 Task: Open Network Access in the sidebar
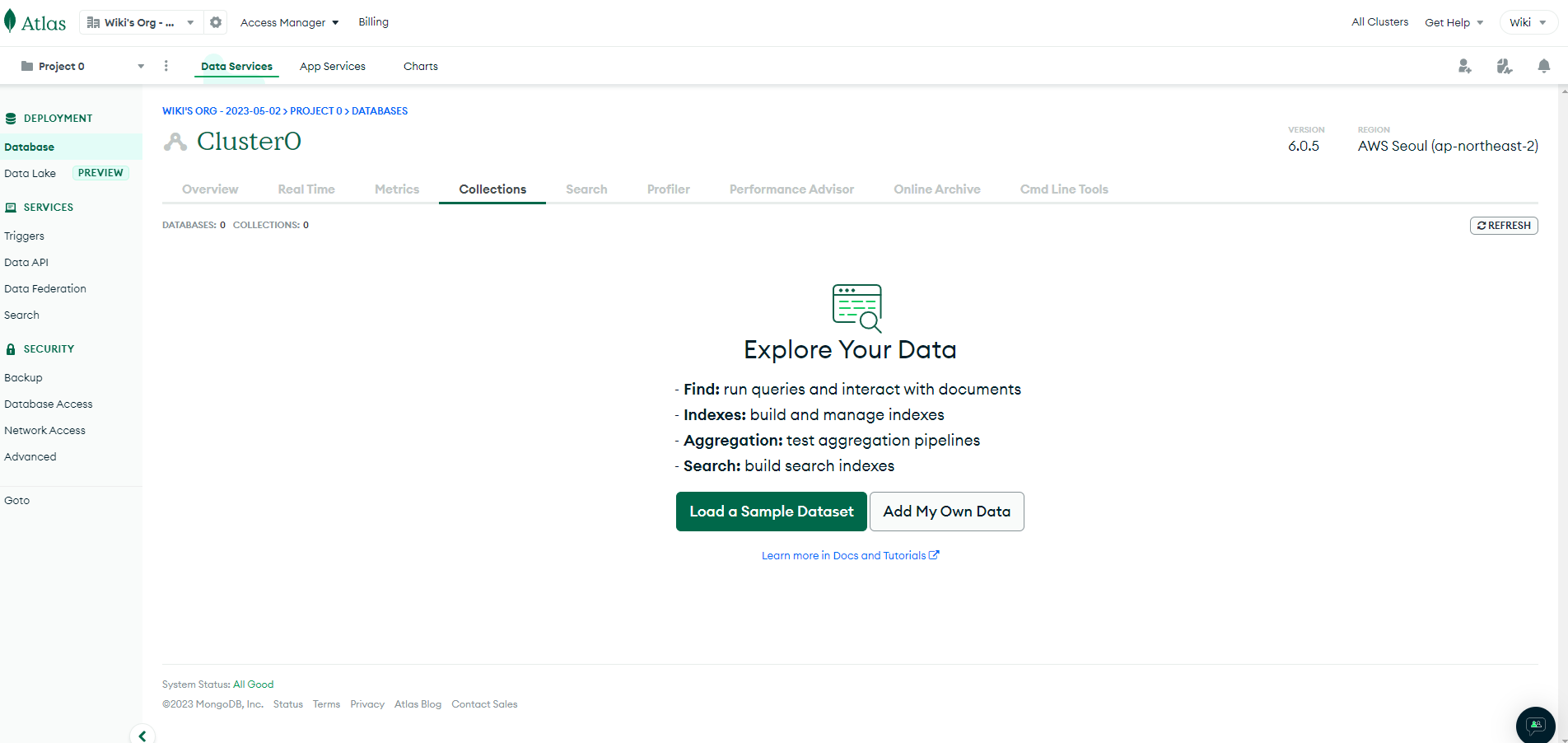tap(44, 431)
